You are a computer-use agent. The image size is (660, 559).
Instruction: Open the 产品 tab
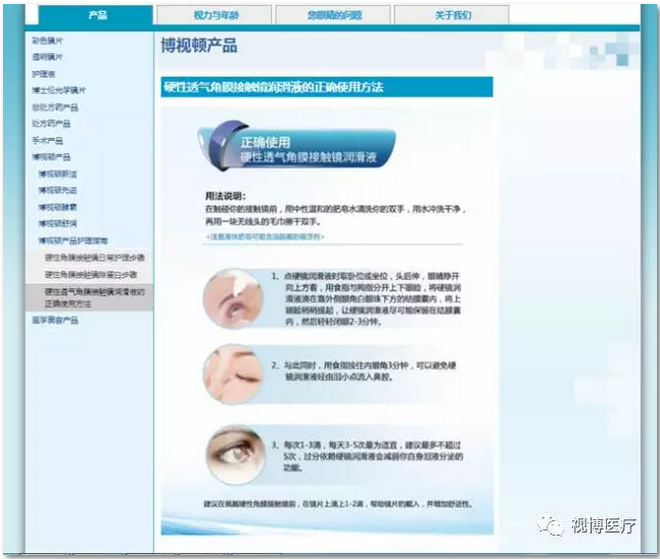point(97,15)
